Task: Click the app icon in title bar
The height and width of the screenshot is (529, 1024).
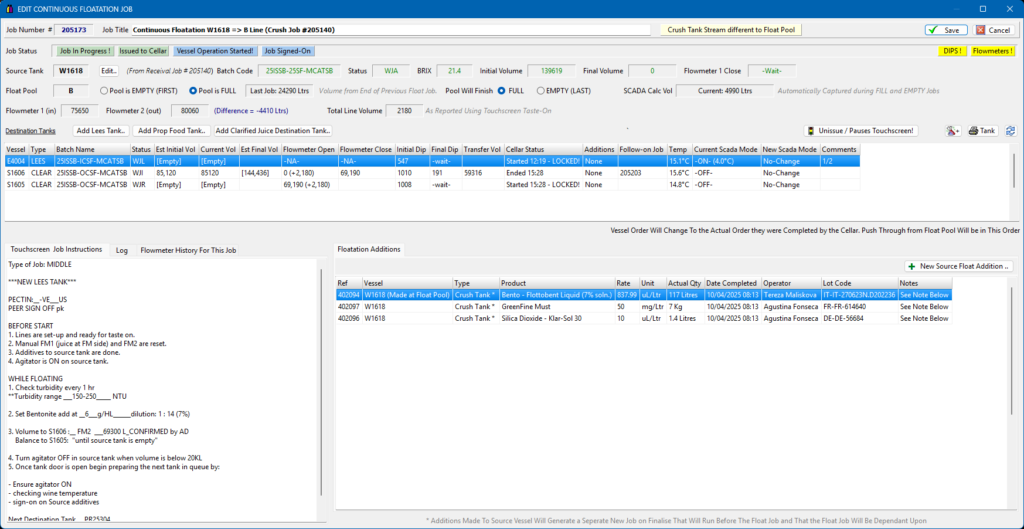Action: 8,8
